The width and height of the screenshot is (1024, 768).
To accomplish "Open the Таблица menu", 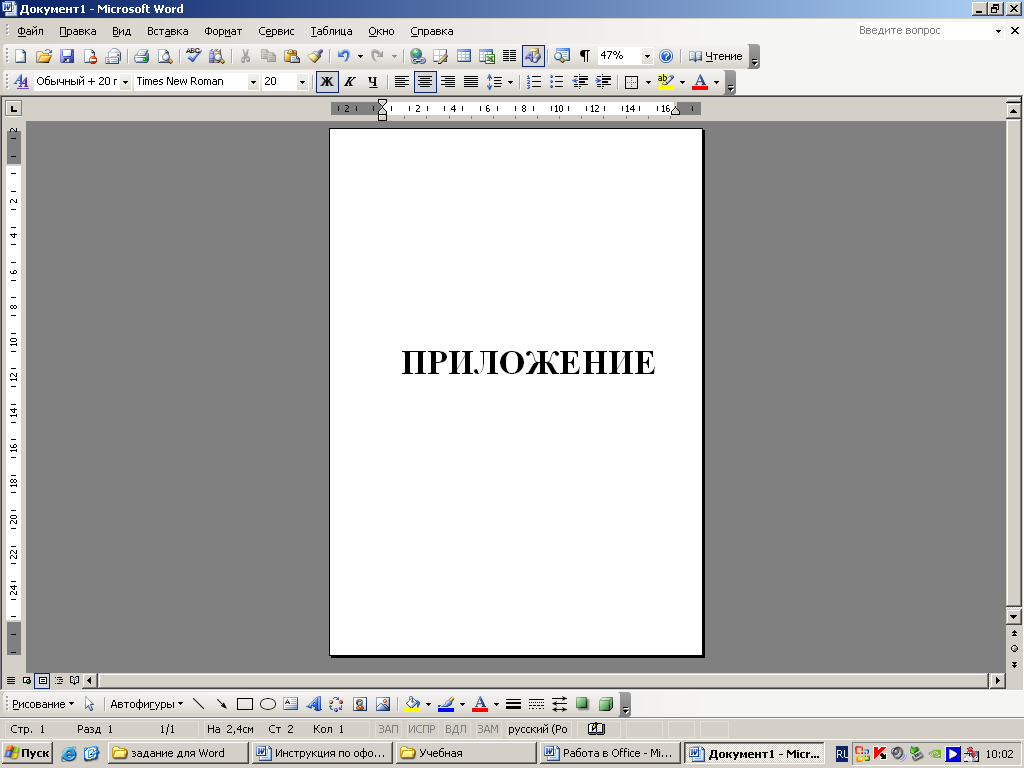I will point(331,31).
